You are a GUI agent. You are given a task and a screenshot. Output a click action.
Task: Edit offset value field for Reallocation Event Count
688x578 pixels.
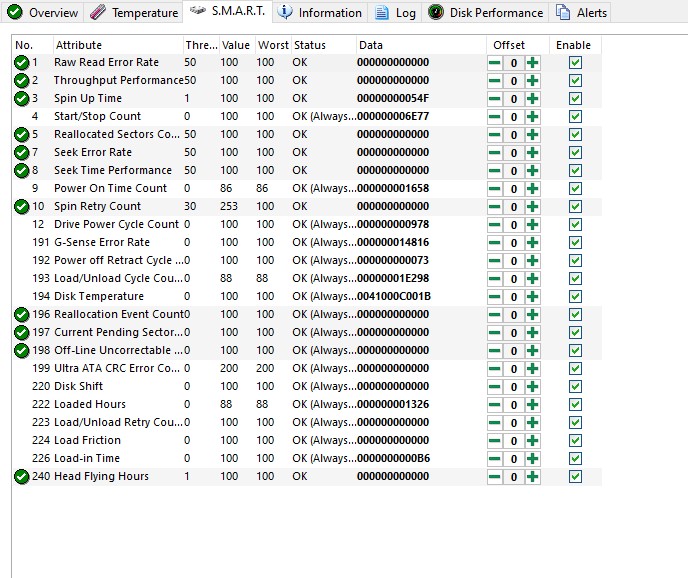[x=513, y=315]
